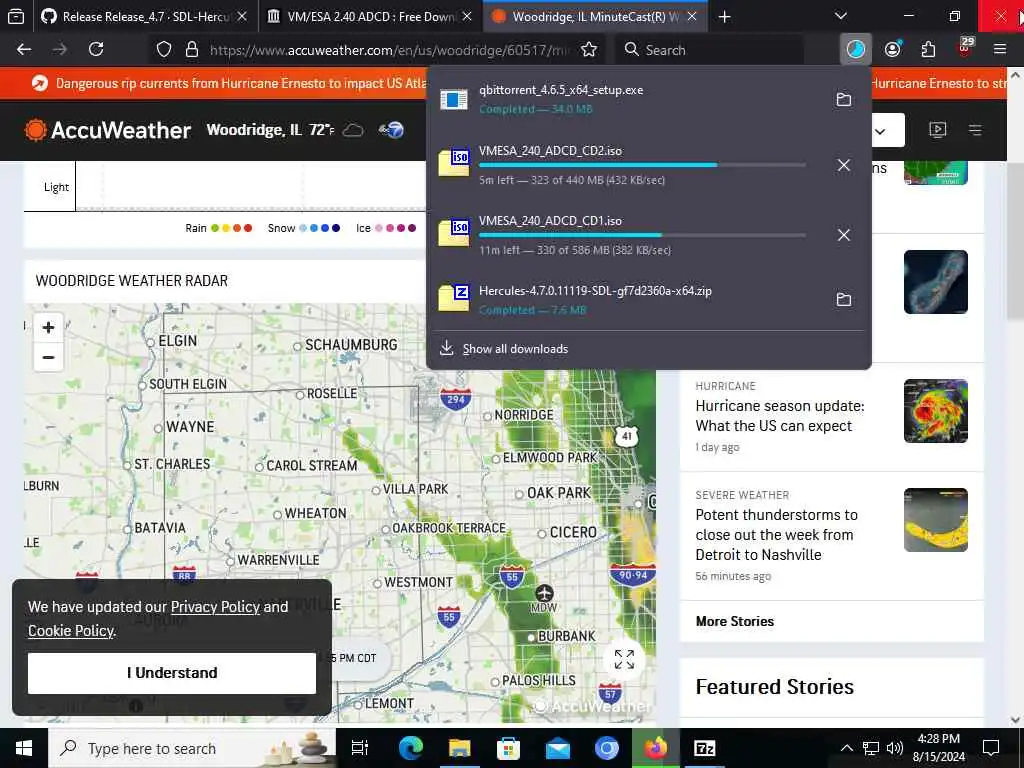Reload the current page
This screenshot has height=768, width=1024.
click(x=96, y=50)
